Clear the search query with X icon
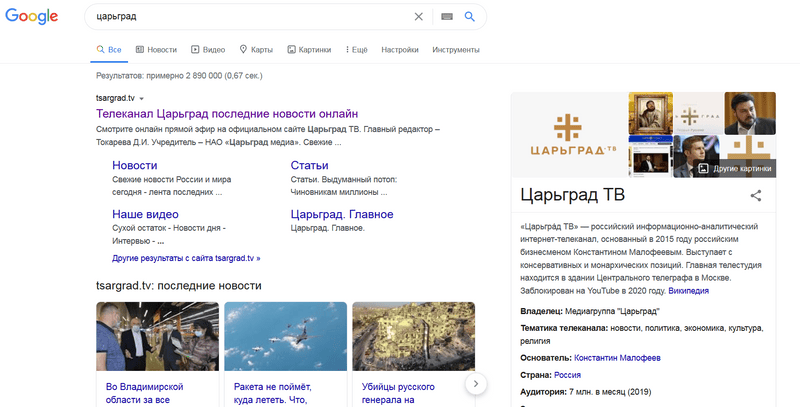 (x=419, y=16)
